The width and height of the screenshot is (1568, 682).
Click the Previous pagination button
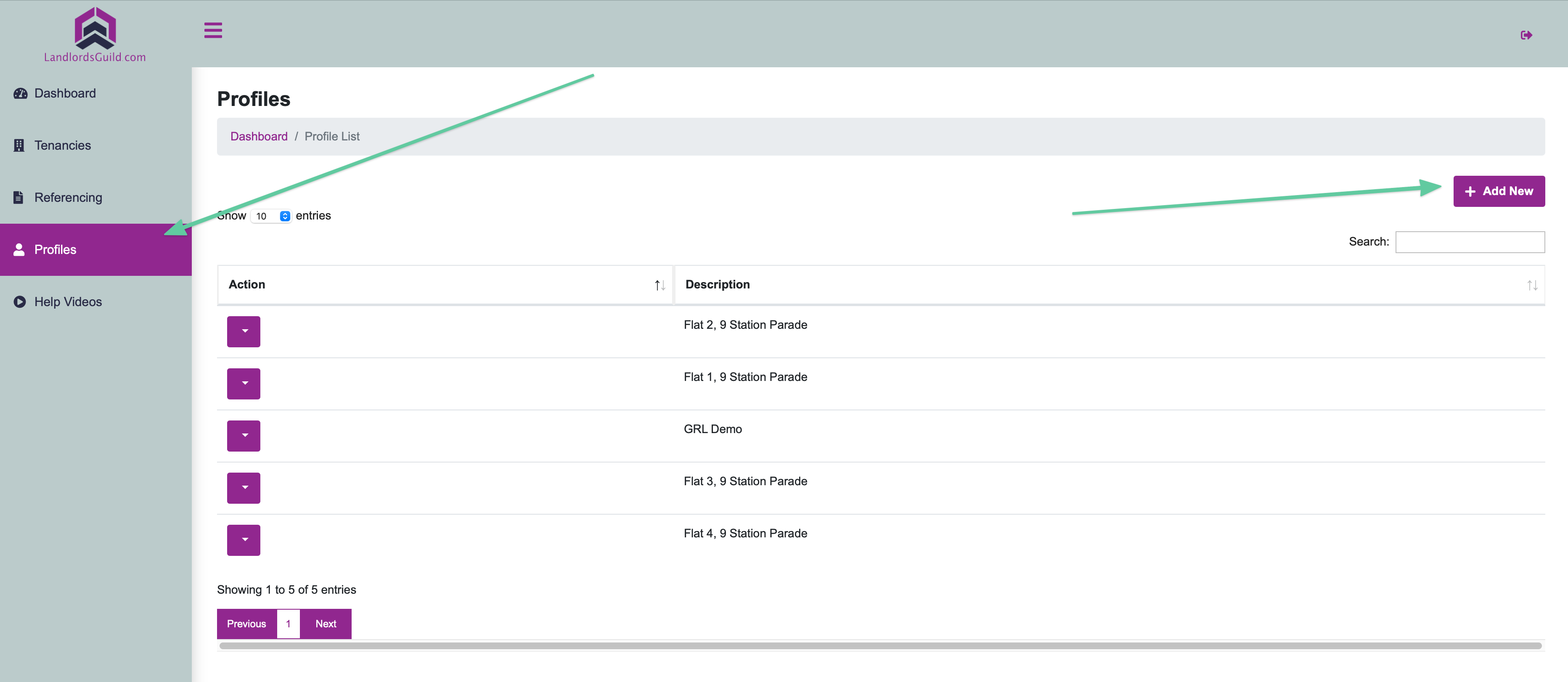[246, 624]
